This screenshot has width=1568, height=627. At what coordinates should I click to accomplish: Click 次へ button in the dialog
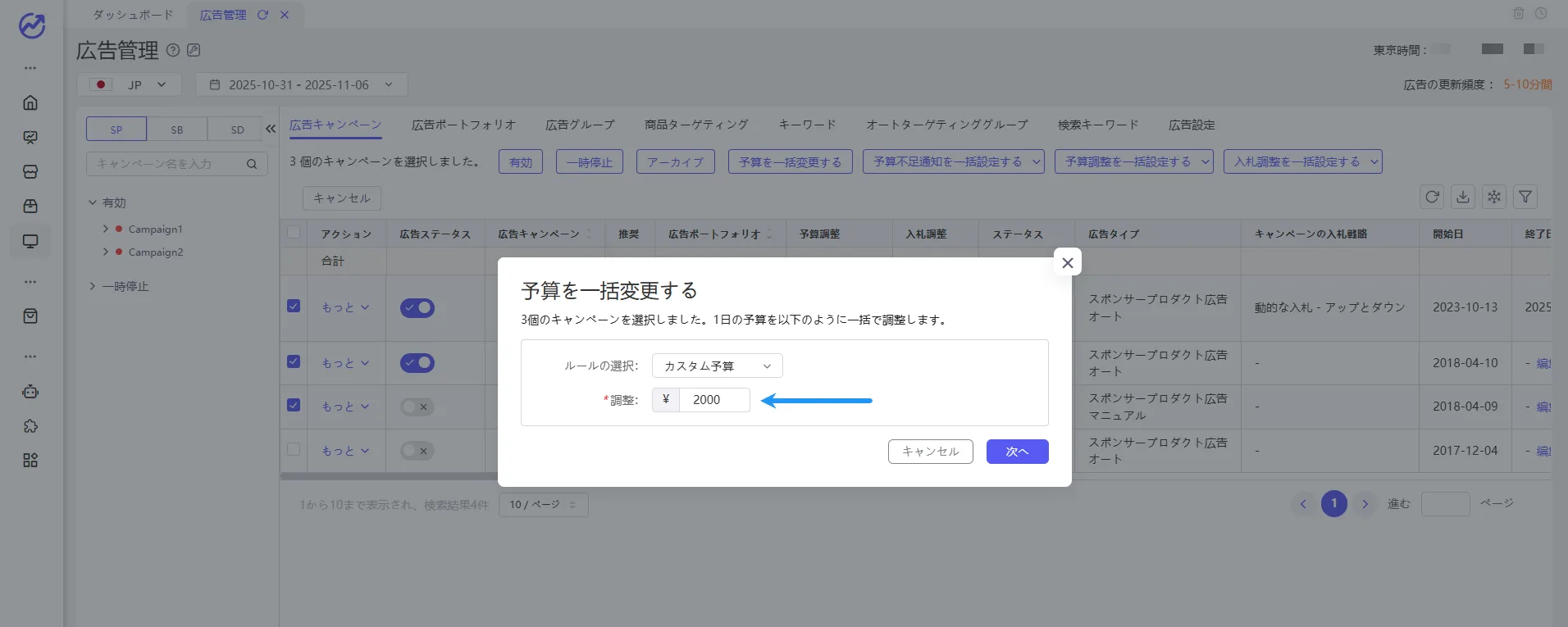[x=1017, y=452]
